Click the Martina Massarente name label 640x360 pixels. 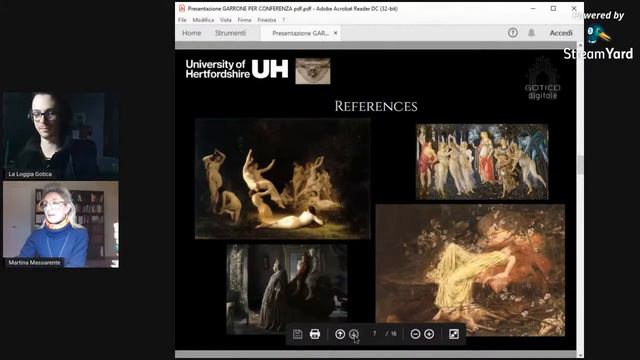tap(34, 262)
